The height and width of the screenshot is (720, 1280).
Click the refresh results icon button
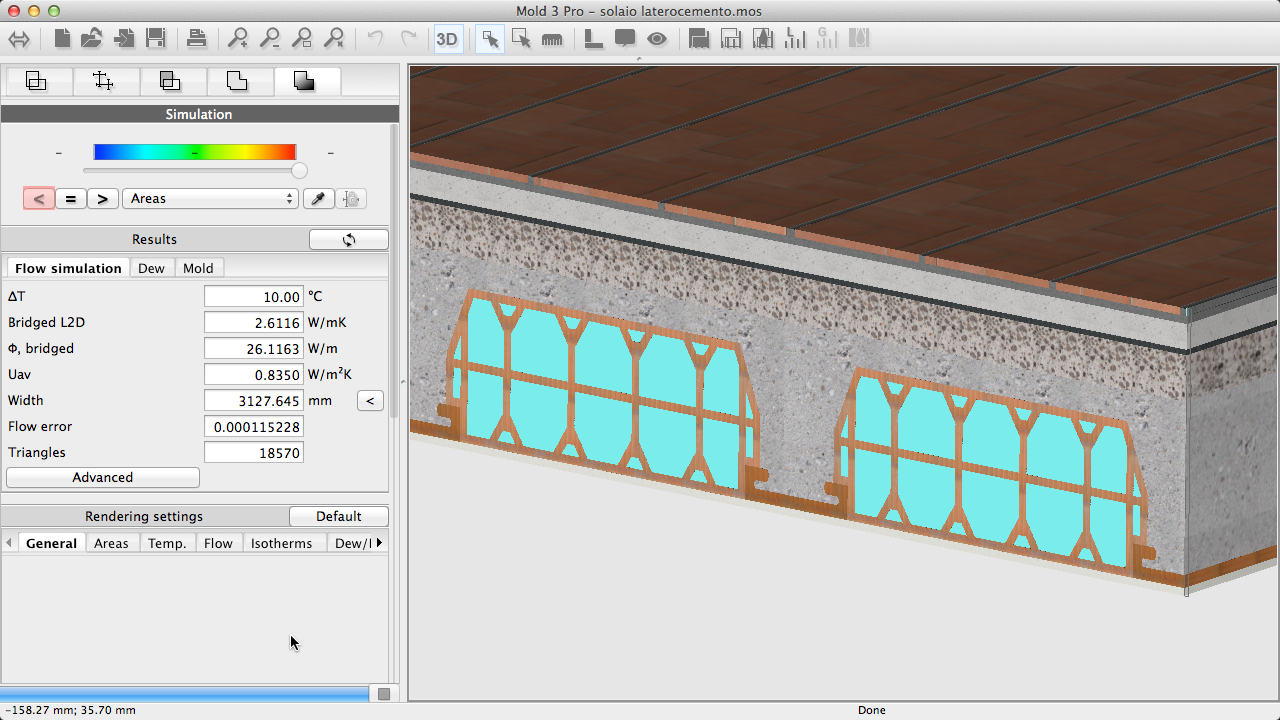click(x=349, y=240)
